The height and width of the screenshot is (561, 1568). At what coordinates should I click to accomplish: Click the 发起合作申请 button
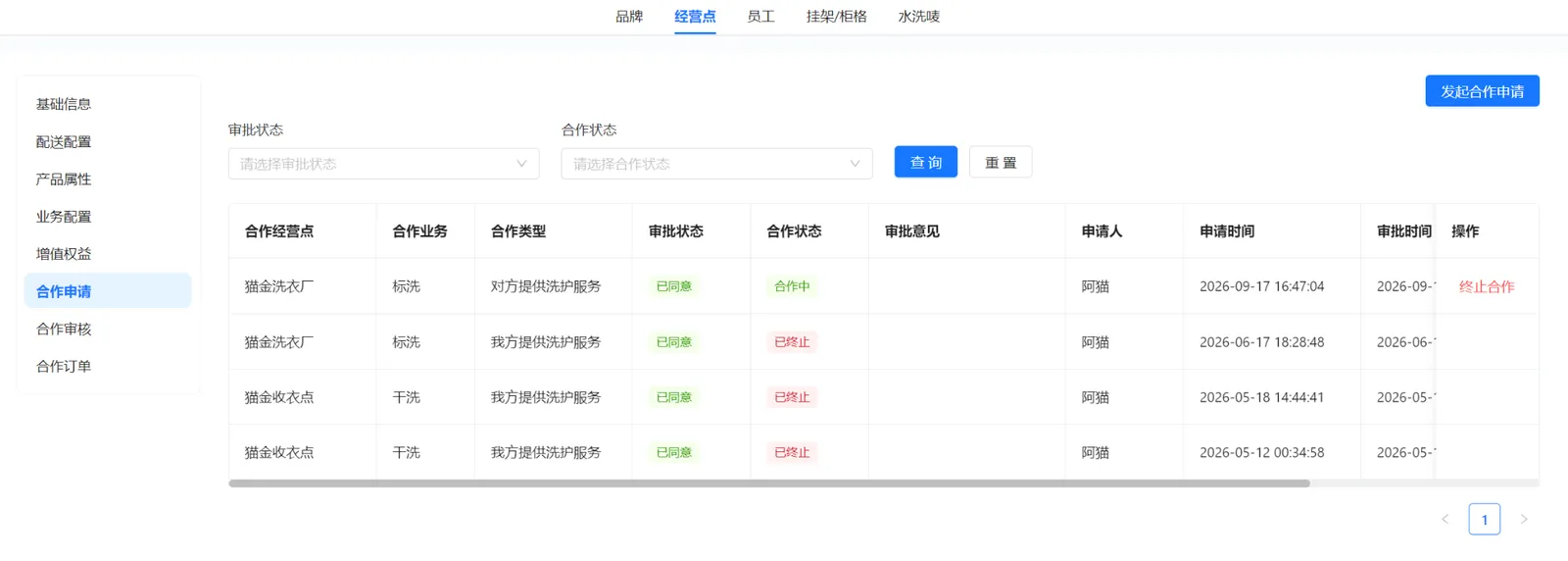pyautogui.click(x=1482, y=91)
